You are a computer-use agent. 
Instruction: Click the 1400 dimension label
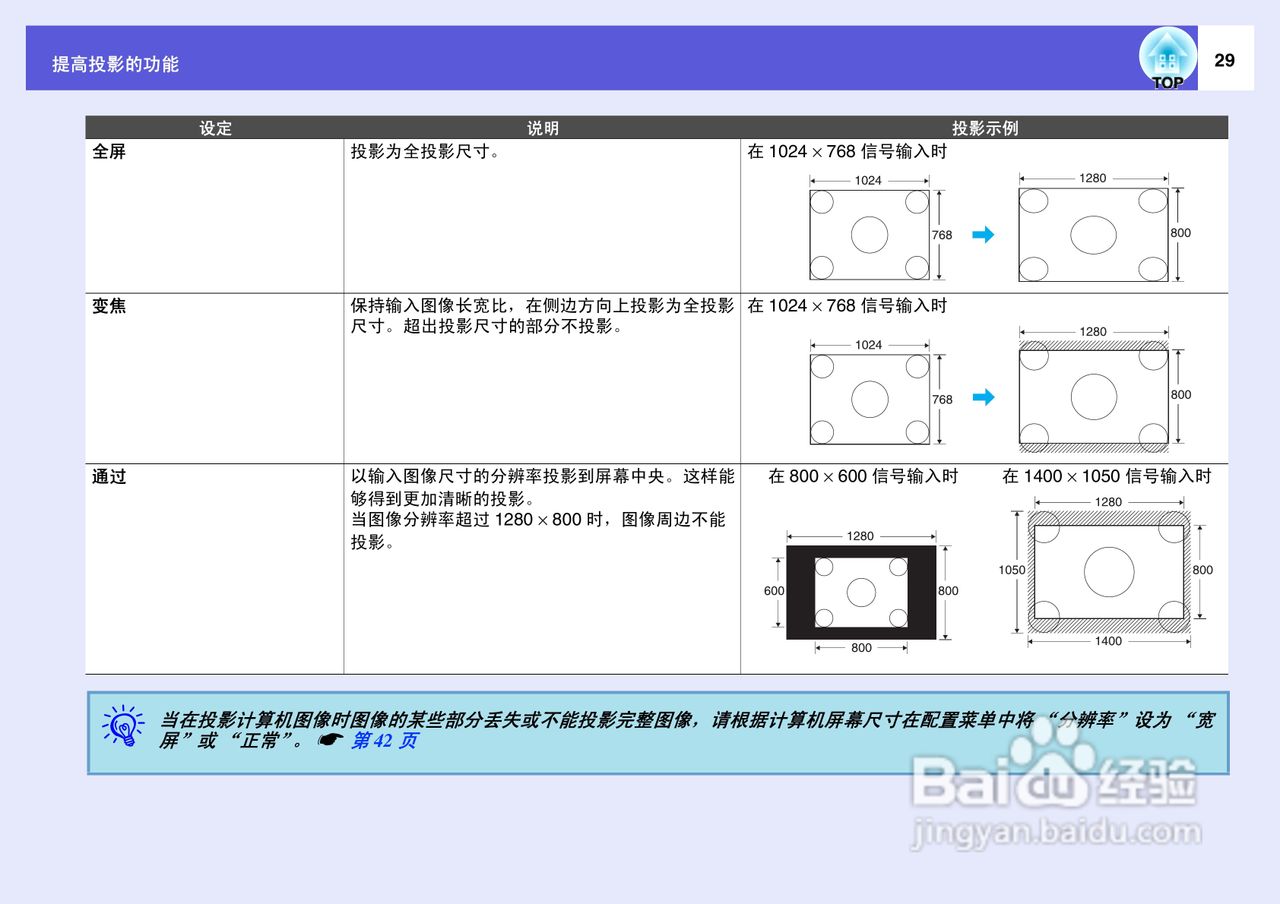pos(1108,641)
